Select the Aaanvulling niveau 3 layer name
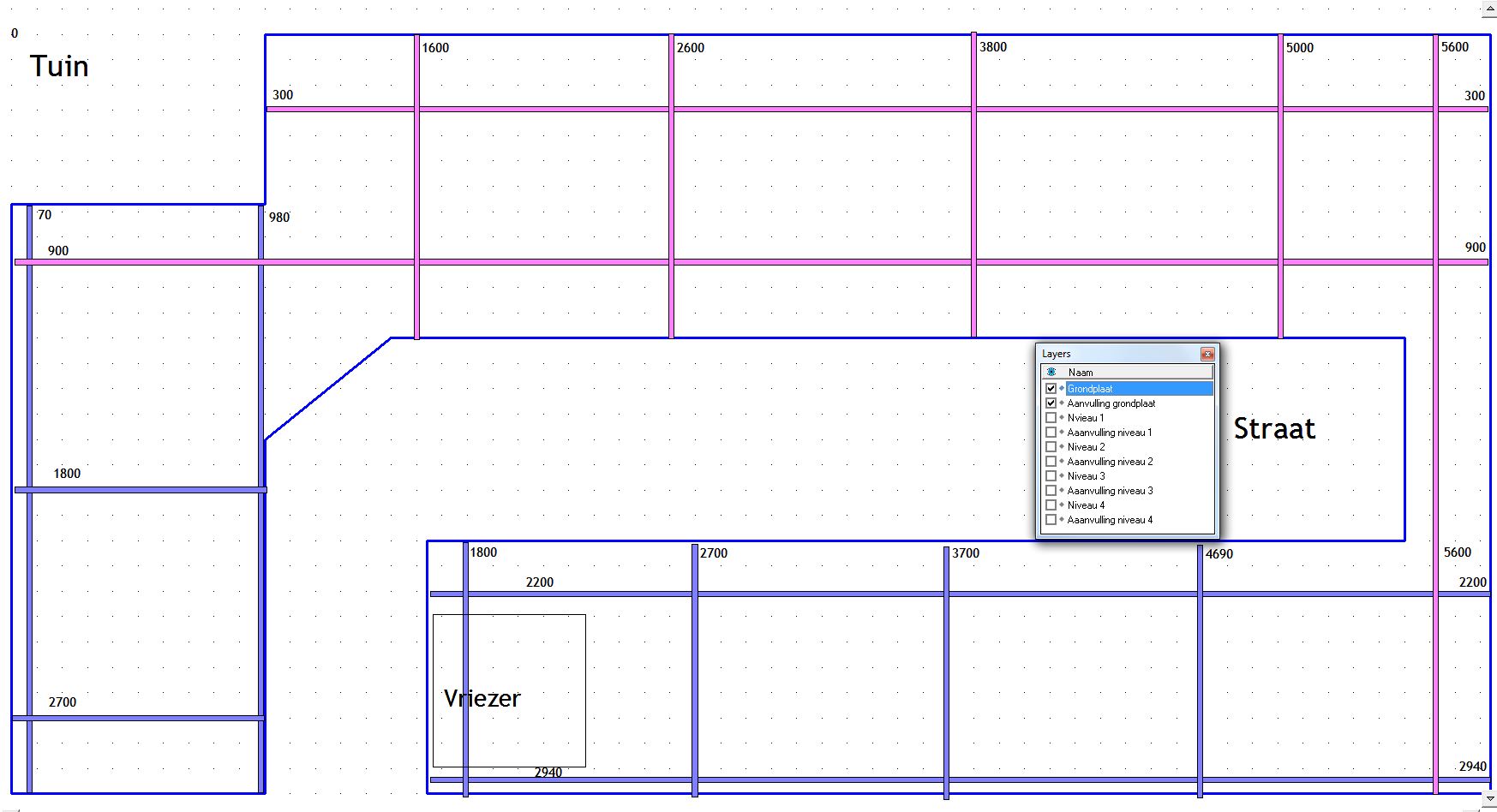 (1110, 491)
